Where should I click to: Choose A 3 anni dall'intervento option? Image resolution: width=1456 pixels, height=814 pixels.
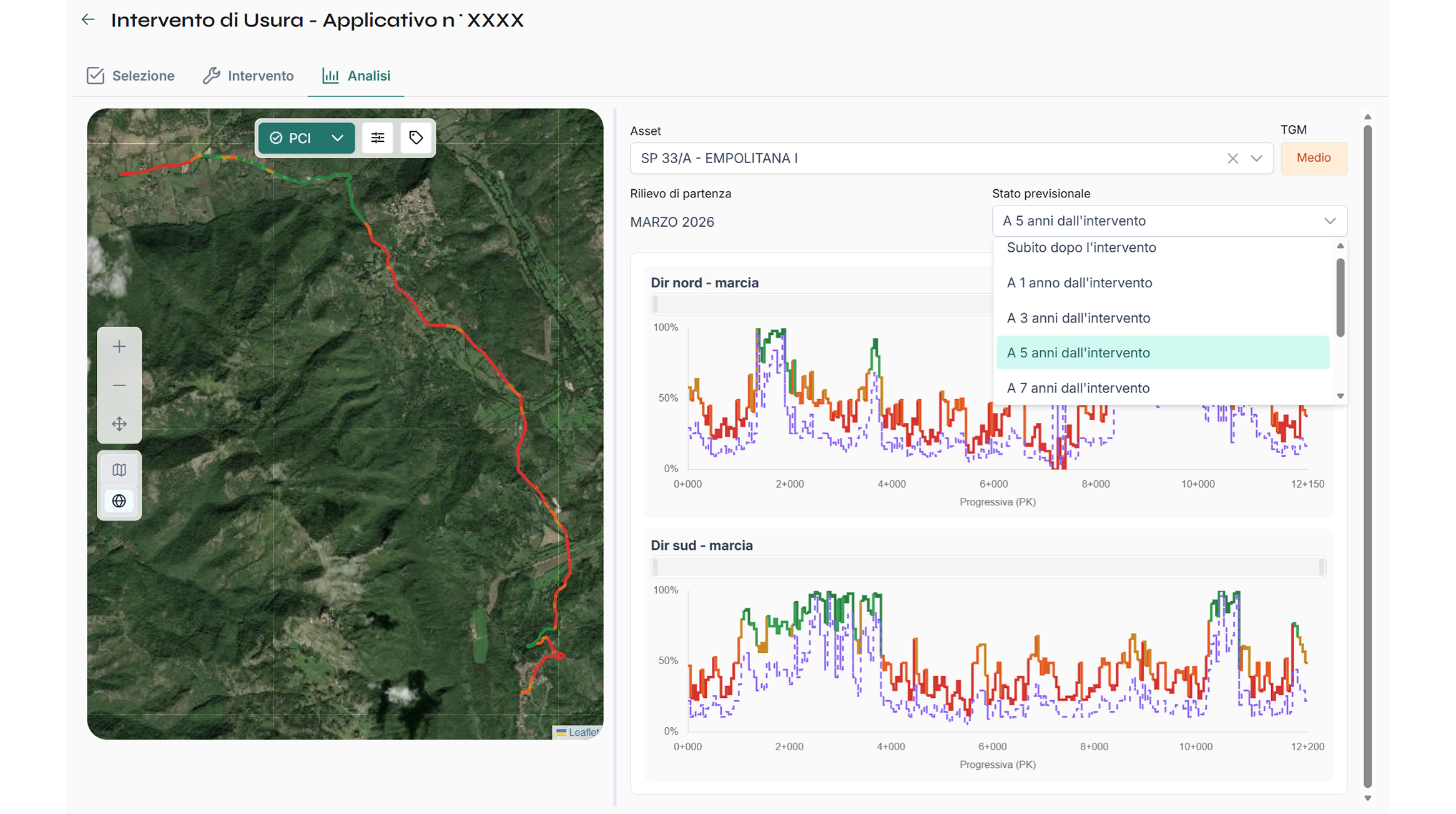tap(1163, 318)
